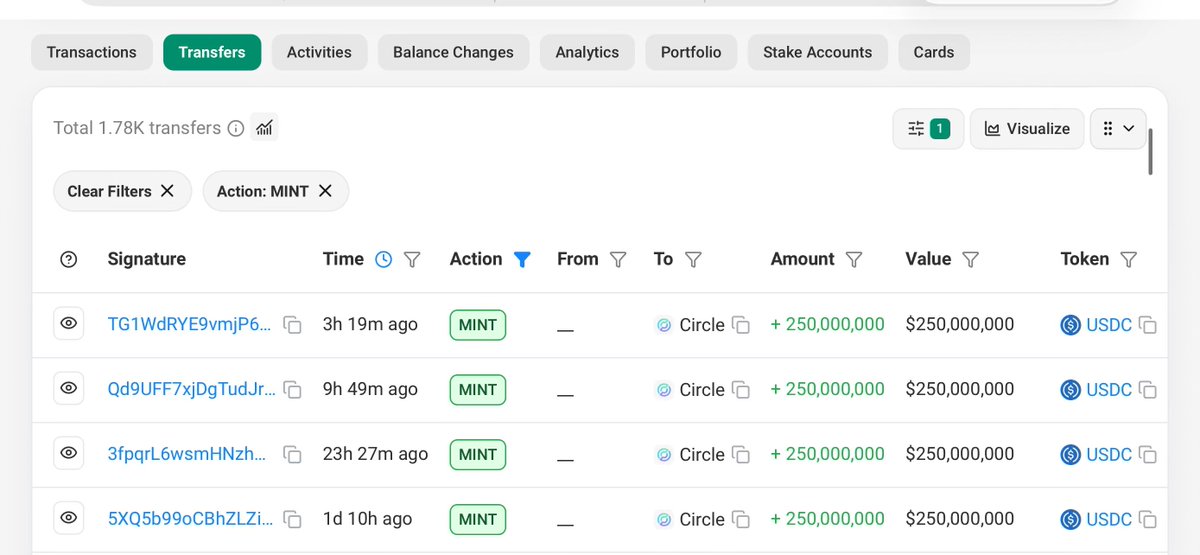Open signature 5XQ5b99oCBhZLZi... link
The width and height of the screenshot is (1200, 555).
188,519
